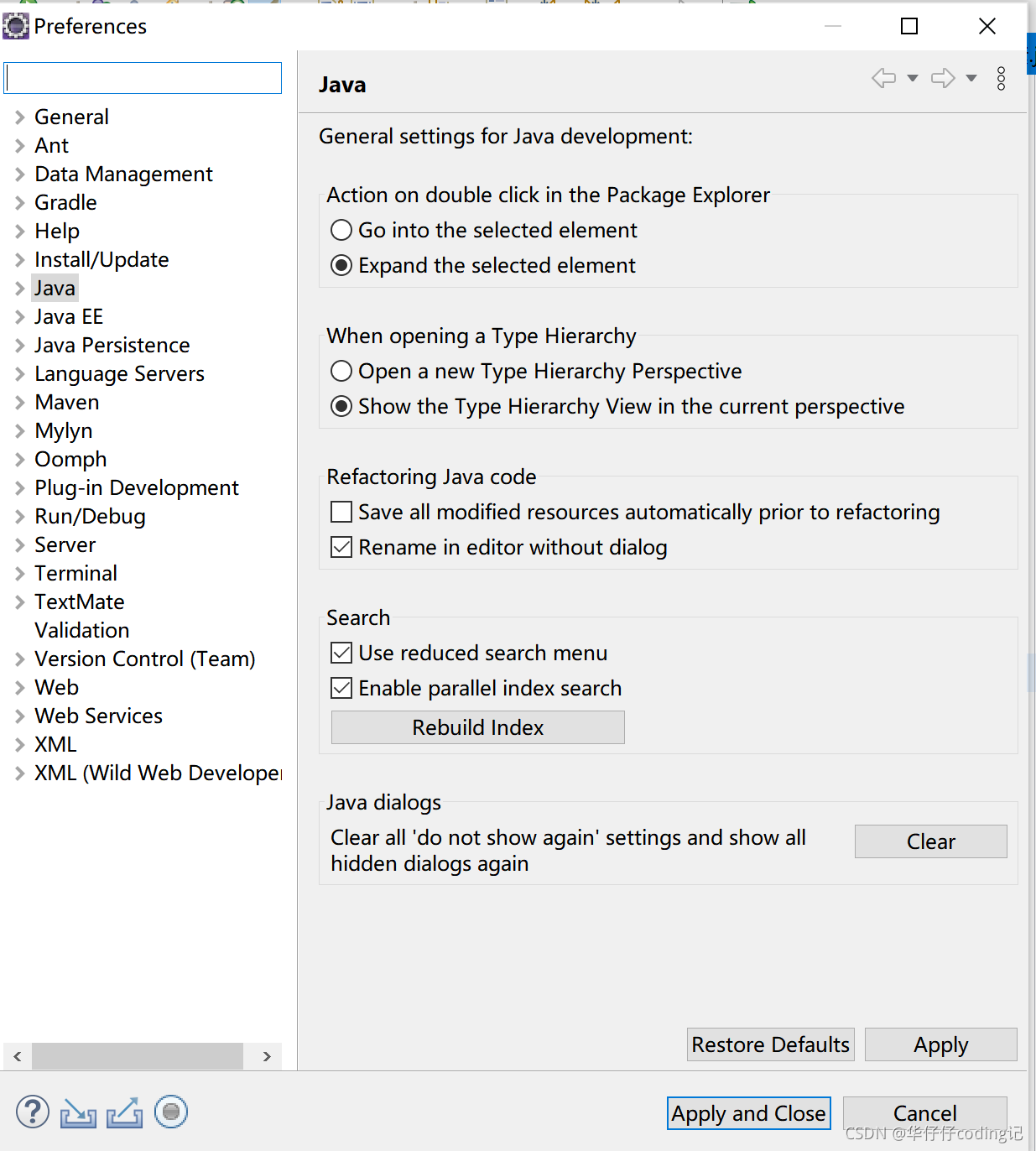Select 'Go into the selected element' option
The height and width of the screenshot is (1151, 1036).
(341, 230)
